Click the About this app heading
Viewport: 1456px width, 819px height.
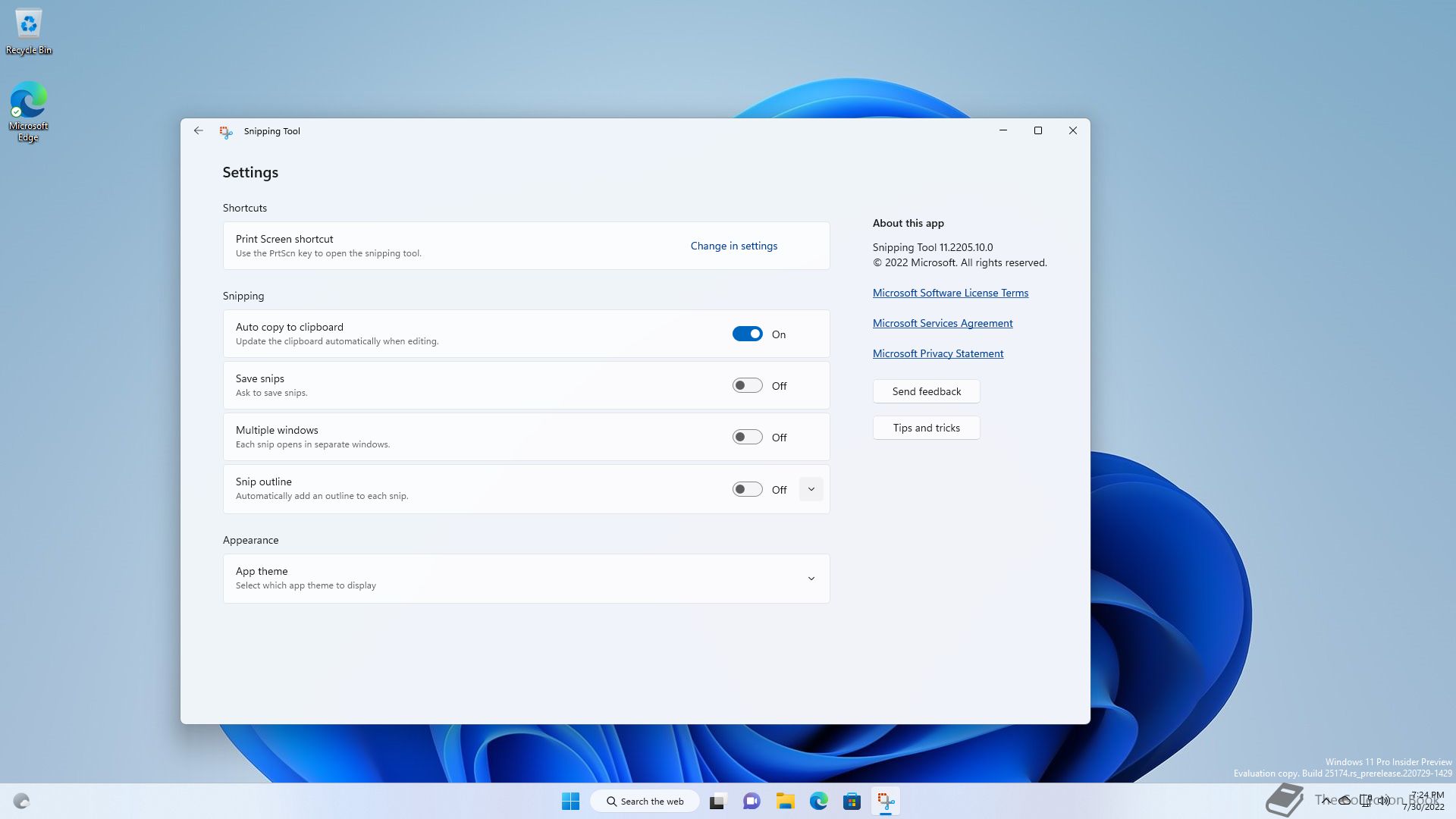click(908, 223)
